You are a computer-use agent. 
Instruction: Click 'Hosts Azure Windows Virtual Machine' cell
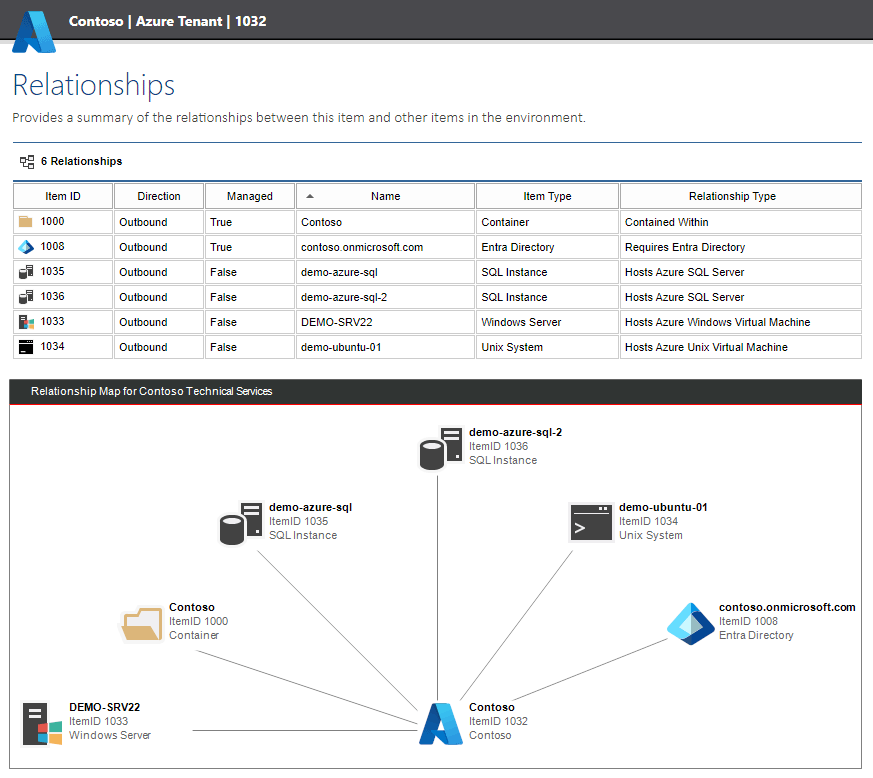click(740, 322)
